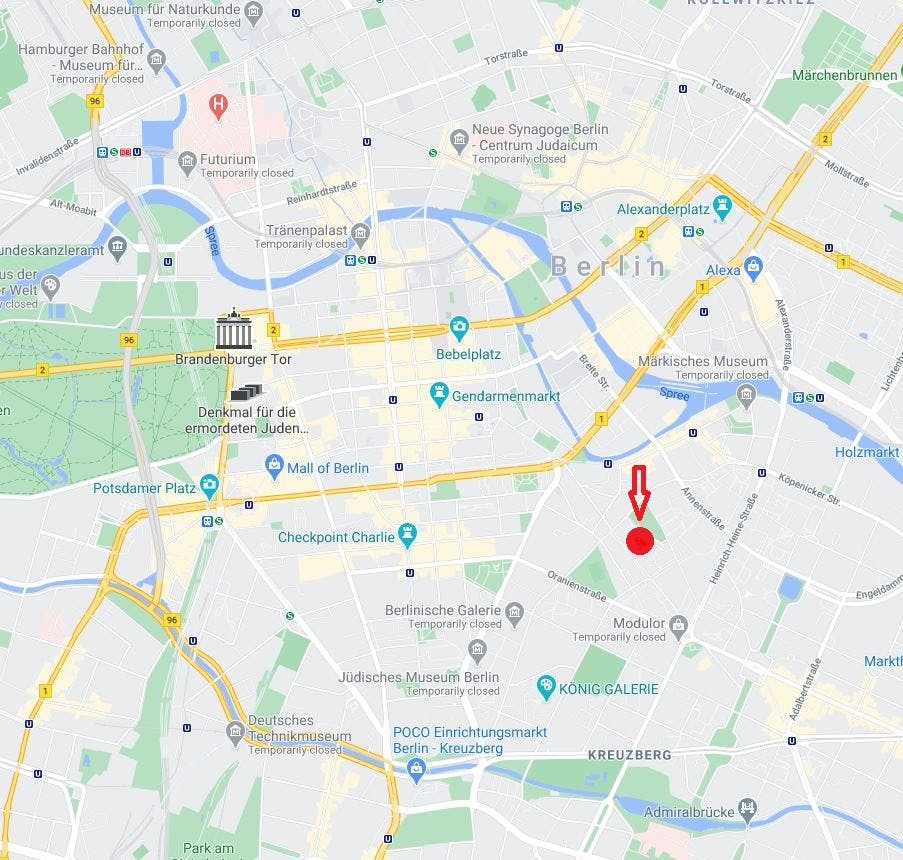Select the Tränenpalast museum pin
This screenshot has height=860, width=903.
pyautogui.click(x=361, y=234)
